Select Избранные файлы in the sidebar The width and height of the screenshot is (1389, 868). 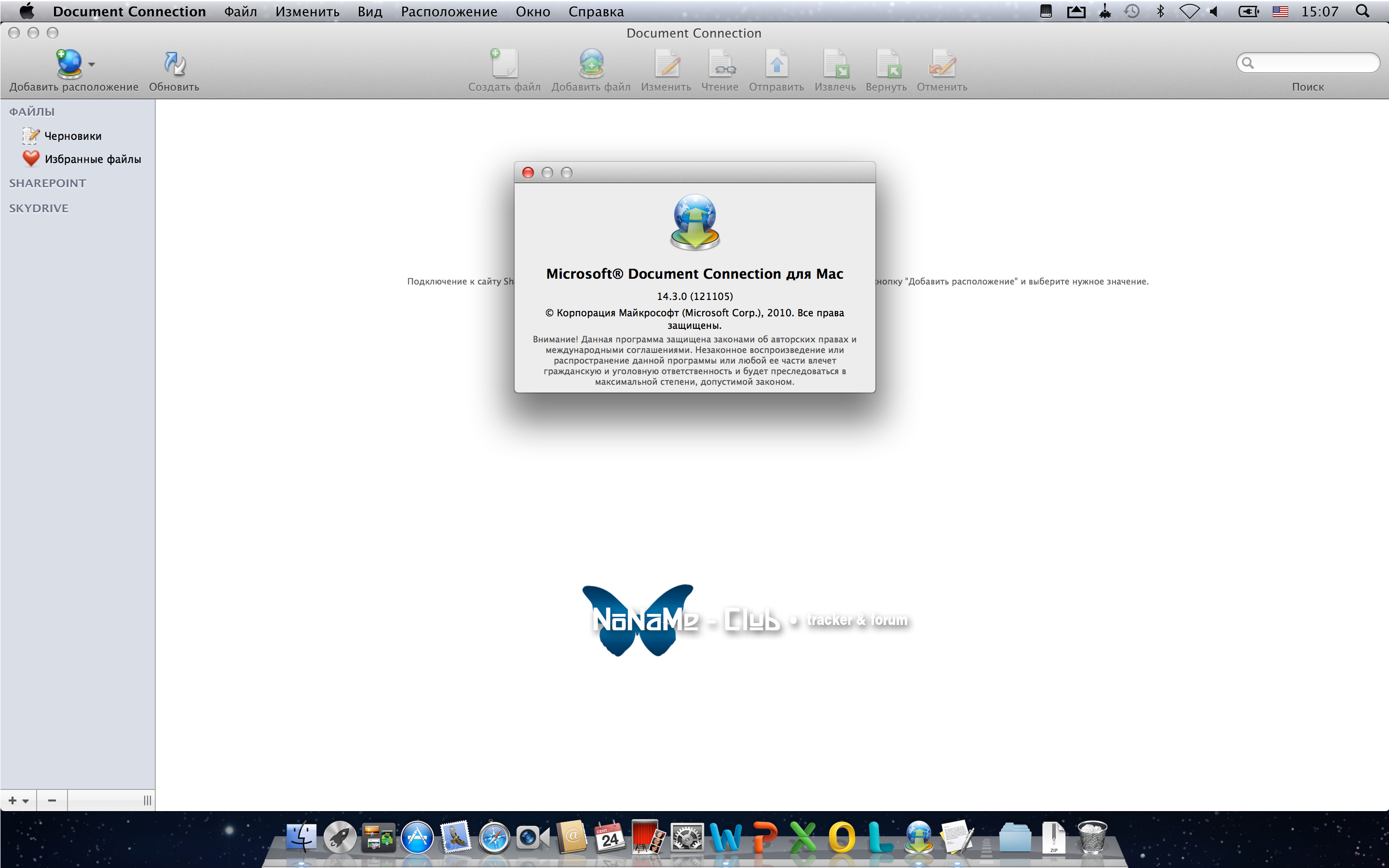click(x=93, y=159)
